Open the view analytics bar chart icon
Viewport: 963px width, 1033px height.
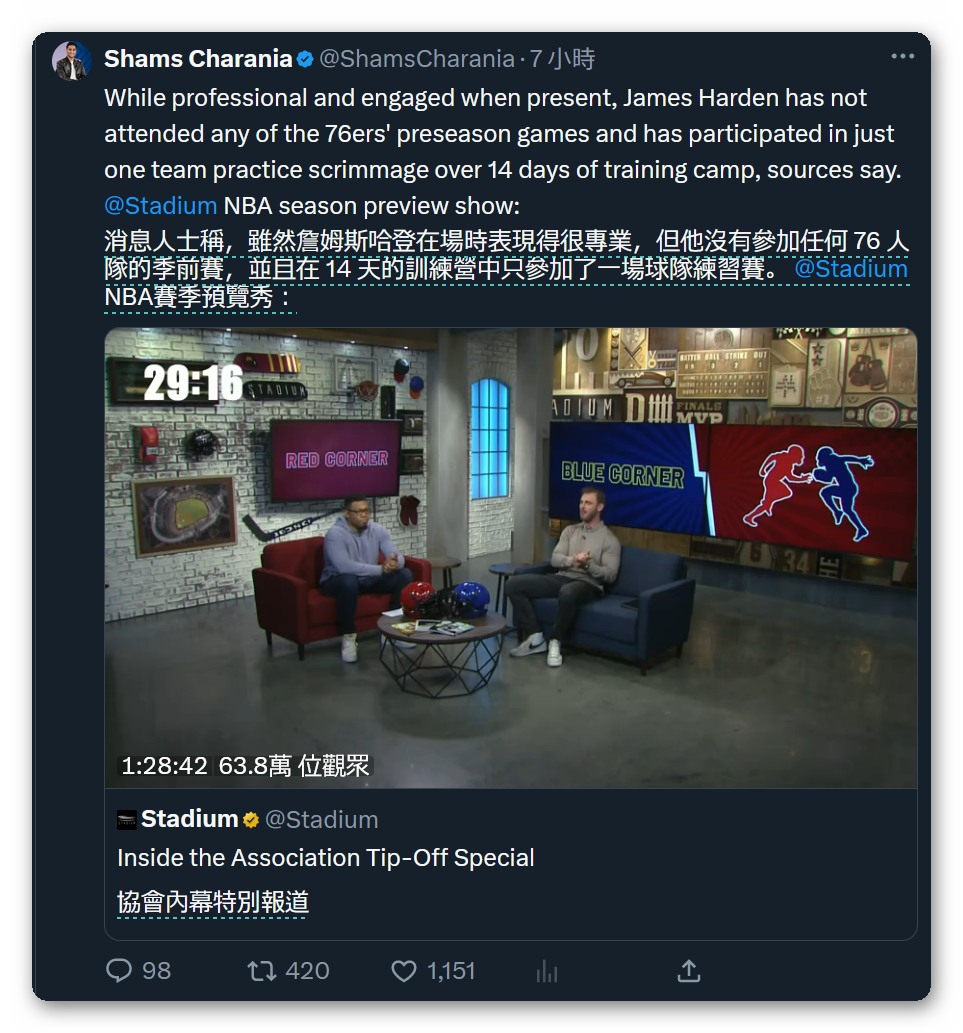547,971
